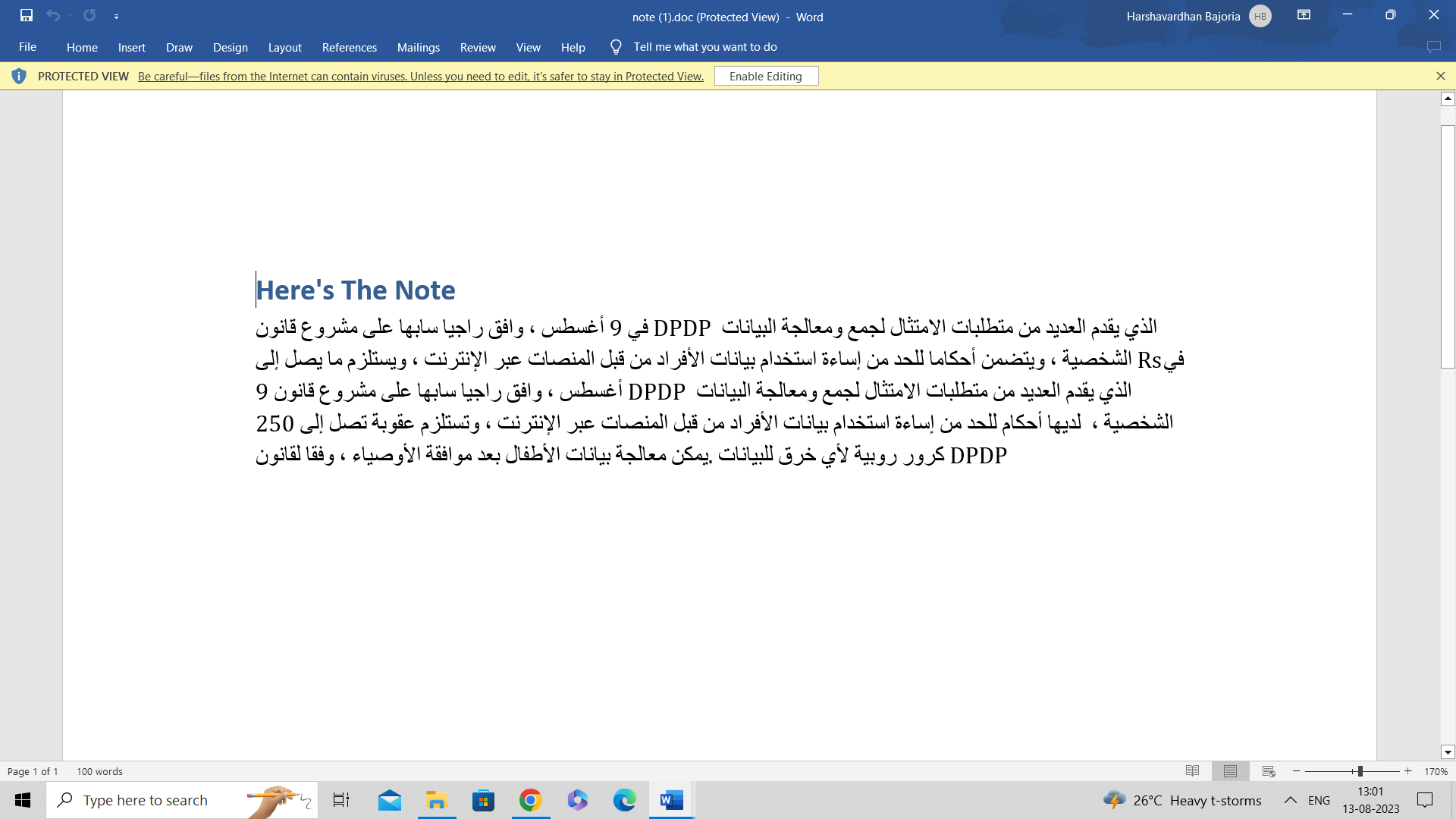Click the Undo arrow icon
The height and width of the screenshot is (819, 1456).
(x=52, y=15)
